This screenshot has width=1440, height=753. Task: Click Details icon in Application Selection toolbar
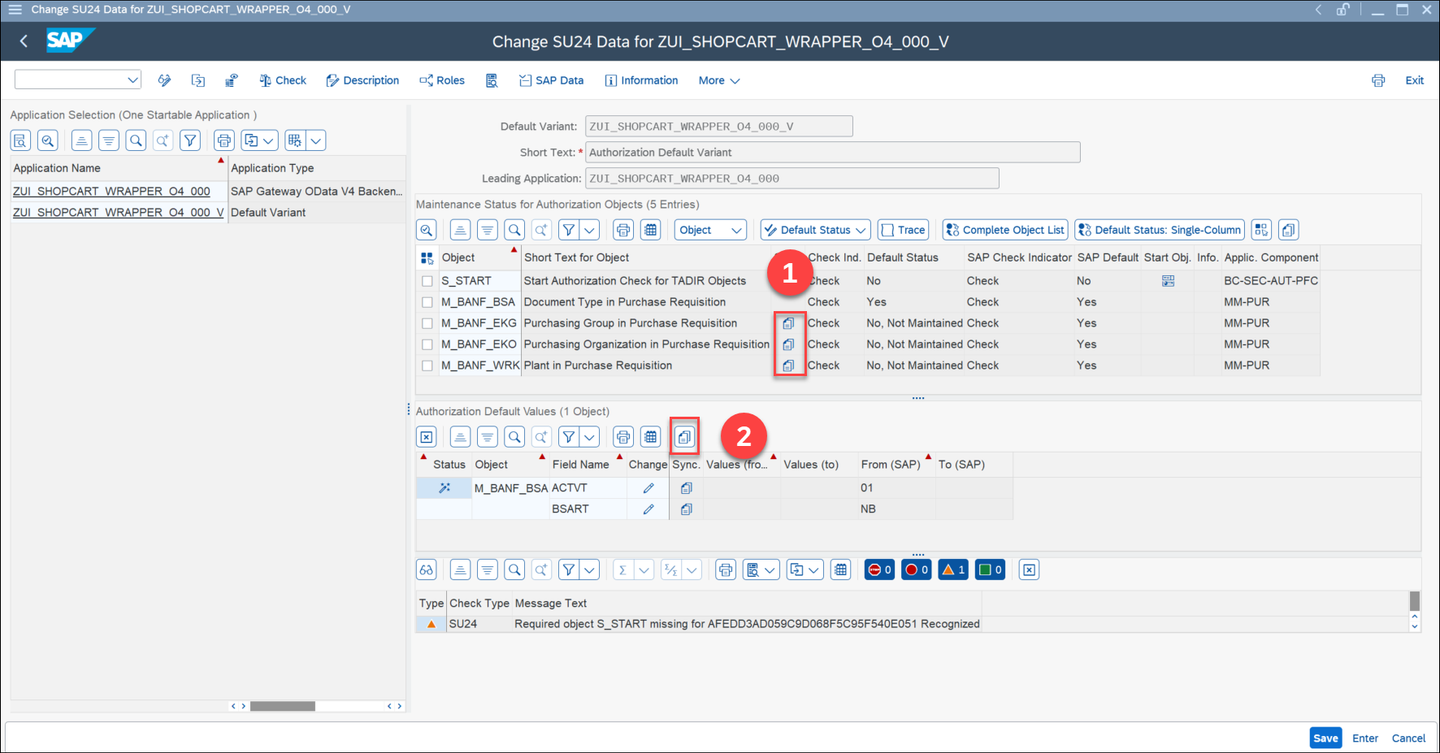coord(20,141)
